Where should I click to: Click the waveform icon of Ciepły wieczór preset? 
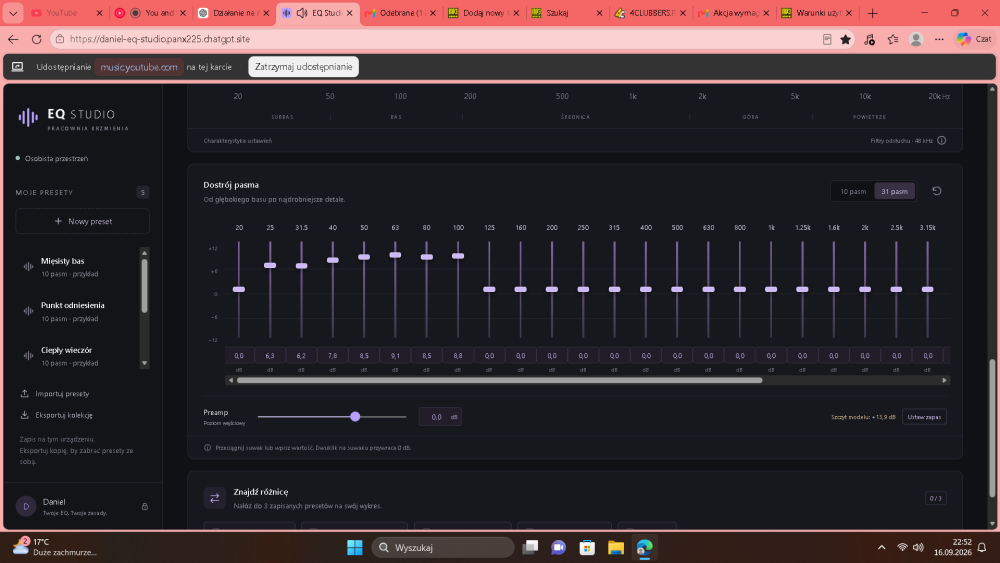(28, 356)
